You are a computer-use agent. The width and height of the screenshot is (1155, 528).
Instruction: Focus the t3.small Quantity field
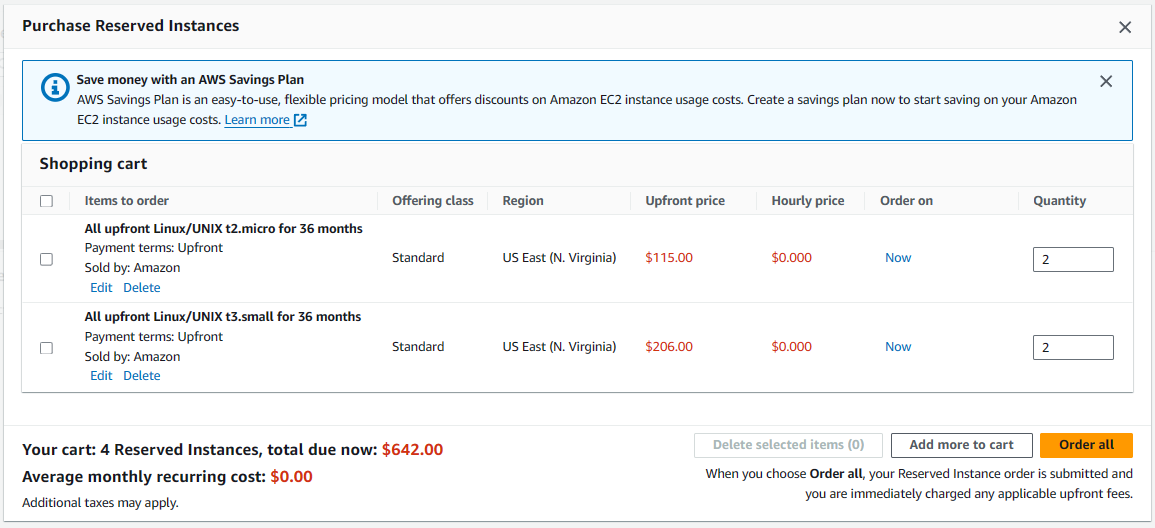pyautogui.click(x=1073, y=348)
